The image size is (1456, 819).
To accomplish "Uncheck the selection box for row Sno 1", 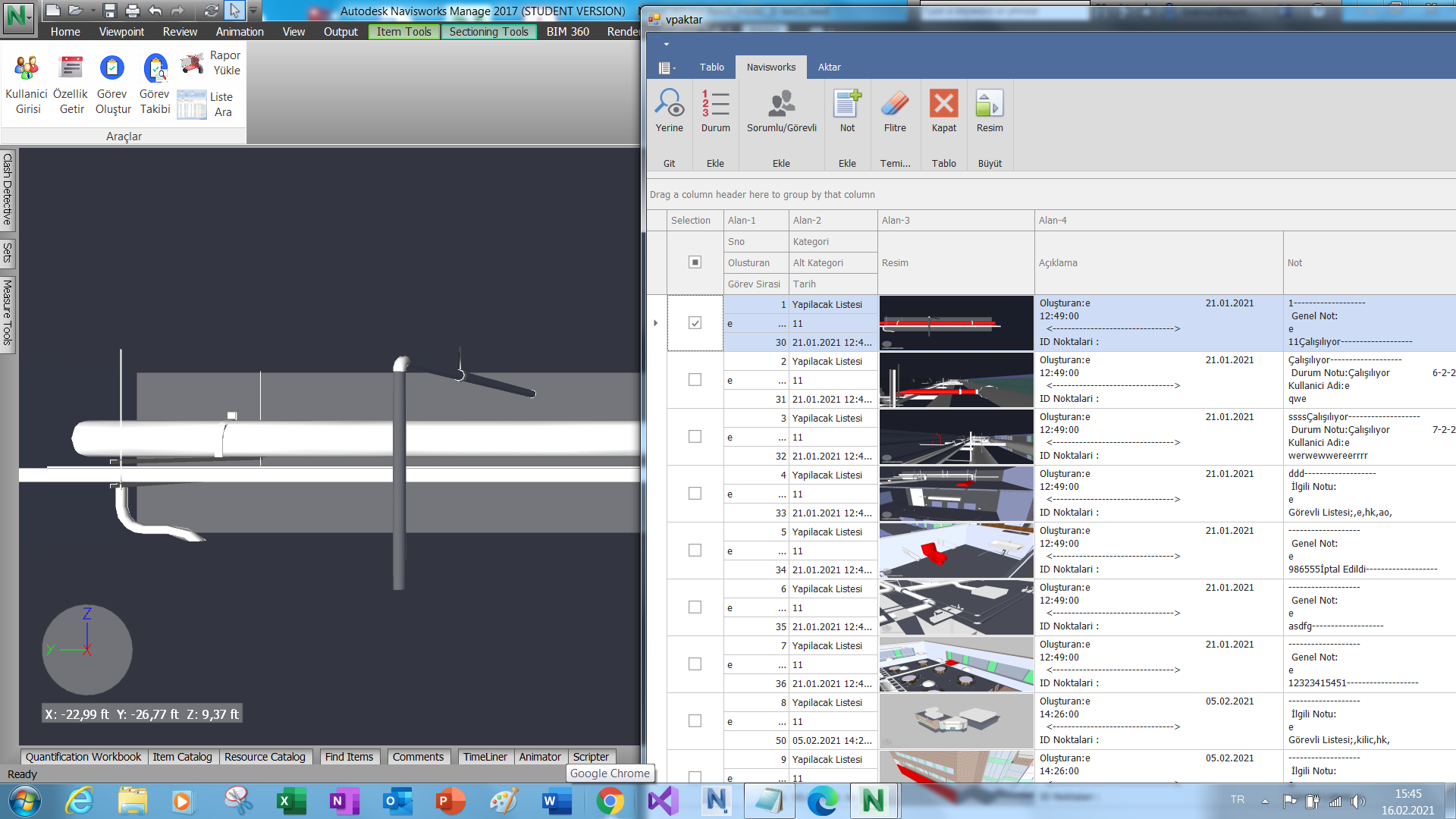I will click(x=695, y=323).
